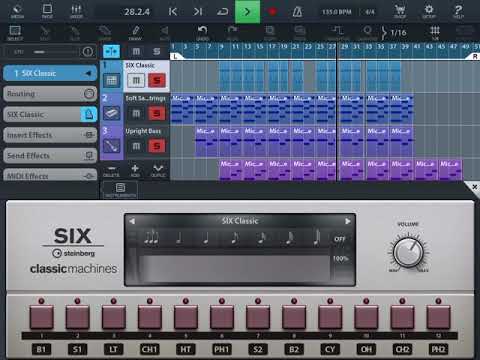Select previous SIX kit preset arrow
The image size is (480, 360).
[x=132, y=221]
